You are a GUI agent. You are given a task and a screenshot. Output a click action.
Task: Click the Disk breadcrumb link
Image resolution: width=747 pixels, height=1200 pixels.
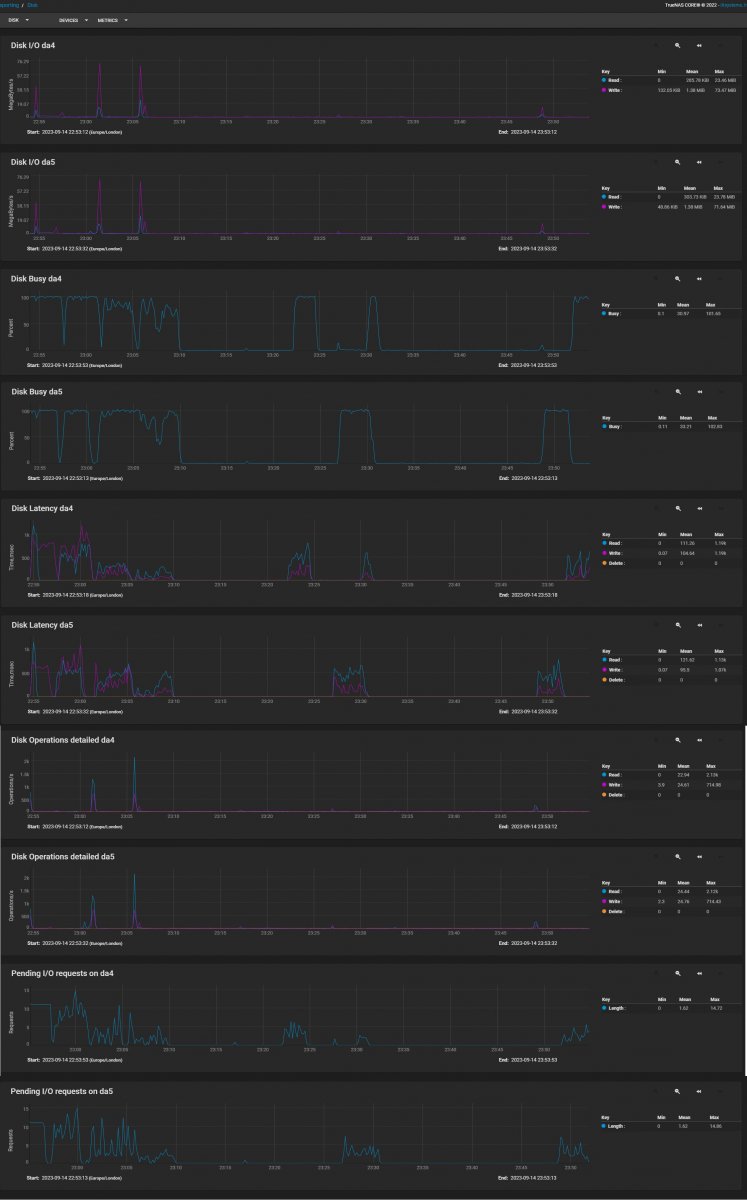33,4
